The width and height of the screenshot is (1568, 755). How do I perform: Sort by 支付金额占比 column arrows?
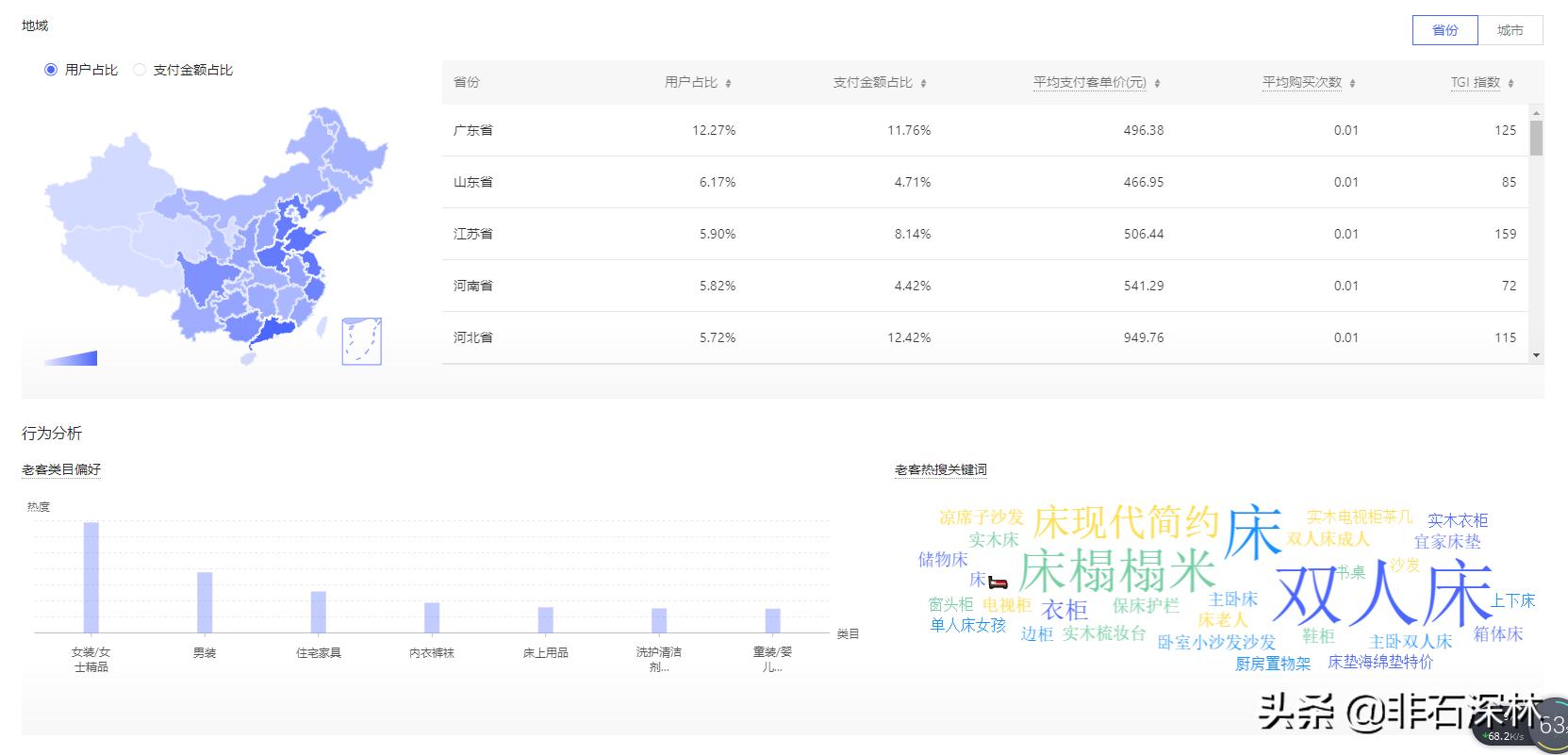pyautogui.click(x=923, y=83)
